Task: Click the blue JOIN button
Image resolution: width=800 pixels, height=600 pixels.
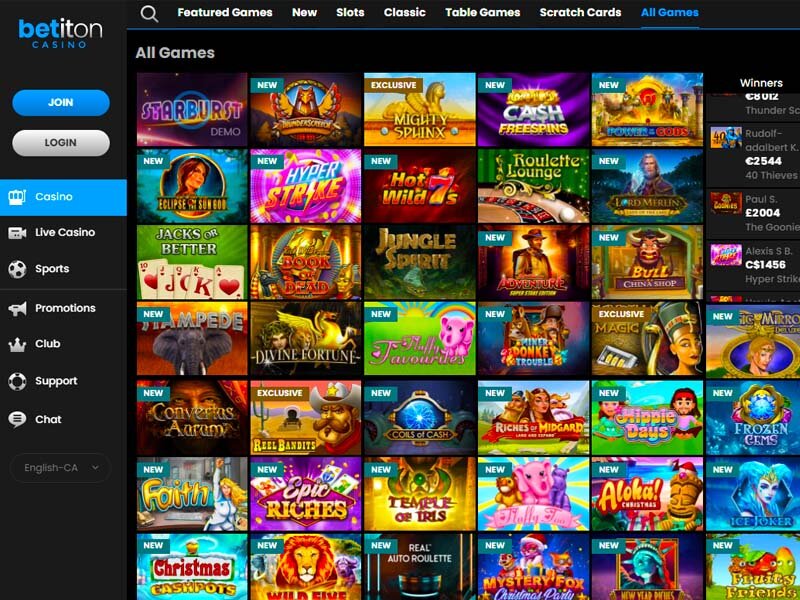Action: (61, 103)
